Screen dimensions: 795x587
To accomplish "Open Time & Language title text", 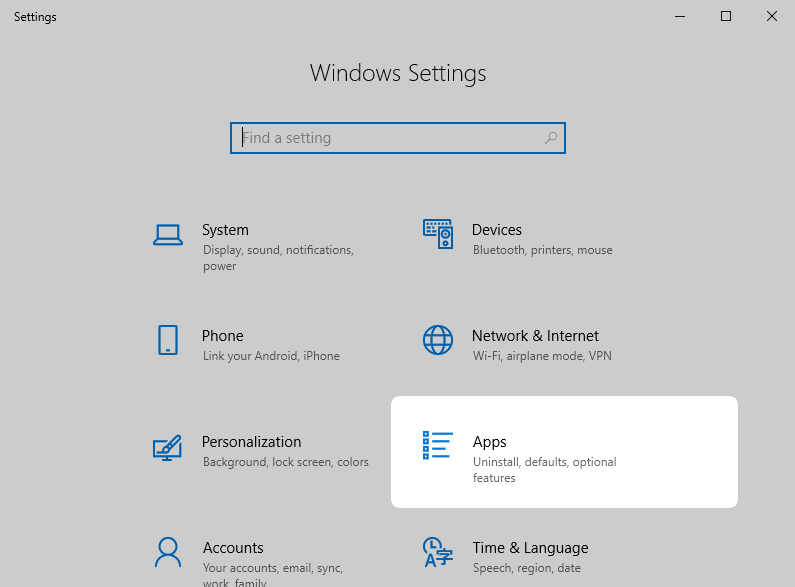I will click(531, 548).
